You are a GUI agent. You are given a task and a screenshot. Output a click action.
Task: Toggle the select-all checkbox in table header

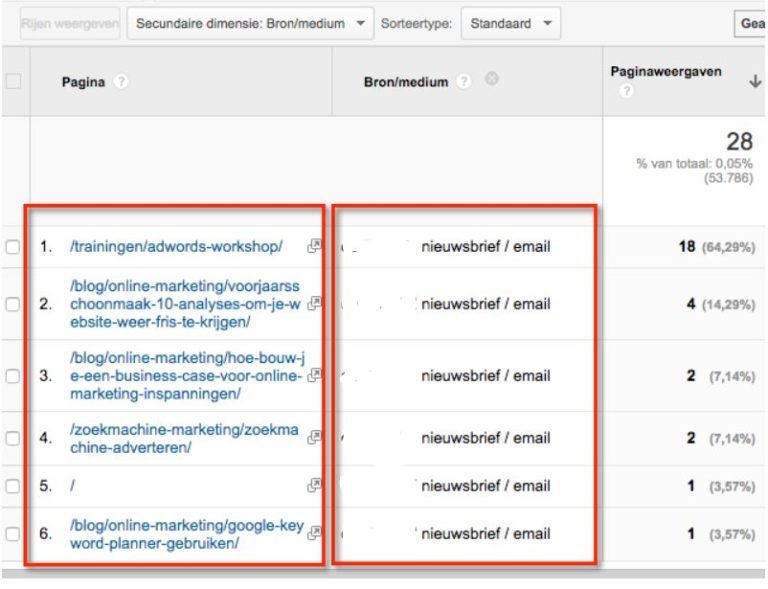point(13,82)
